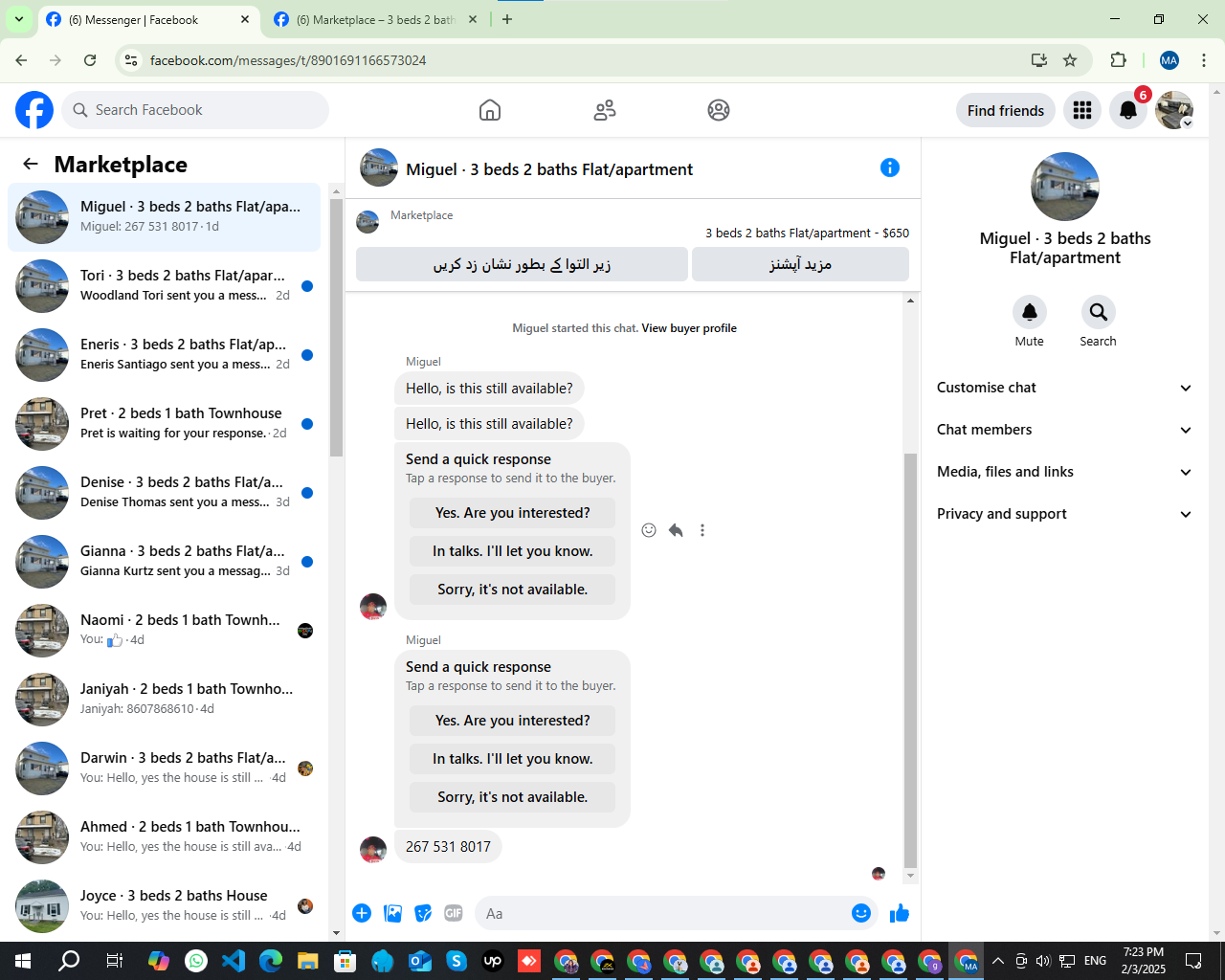Open the profile circle icon in top navigation

click(x=719, y=110)
